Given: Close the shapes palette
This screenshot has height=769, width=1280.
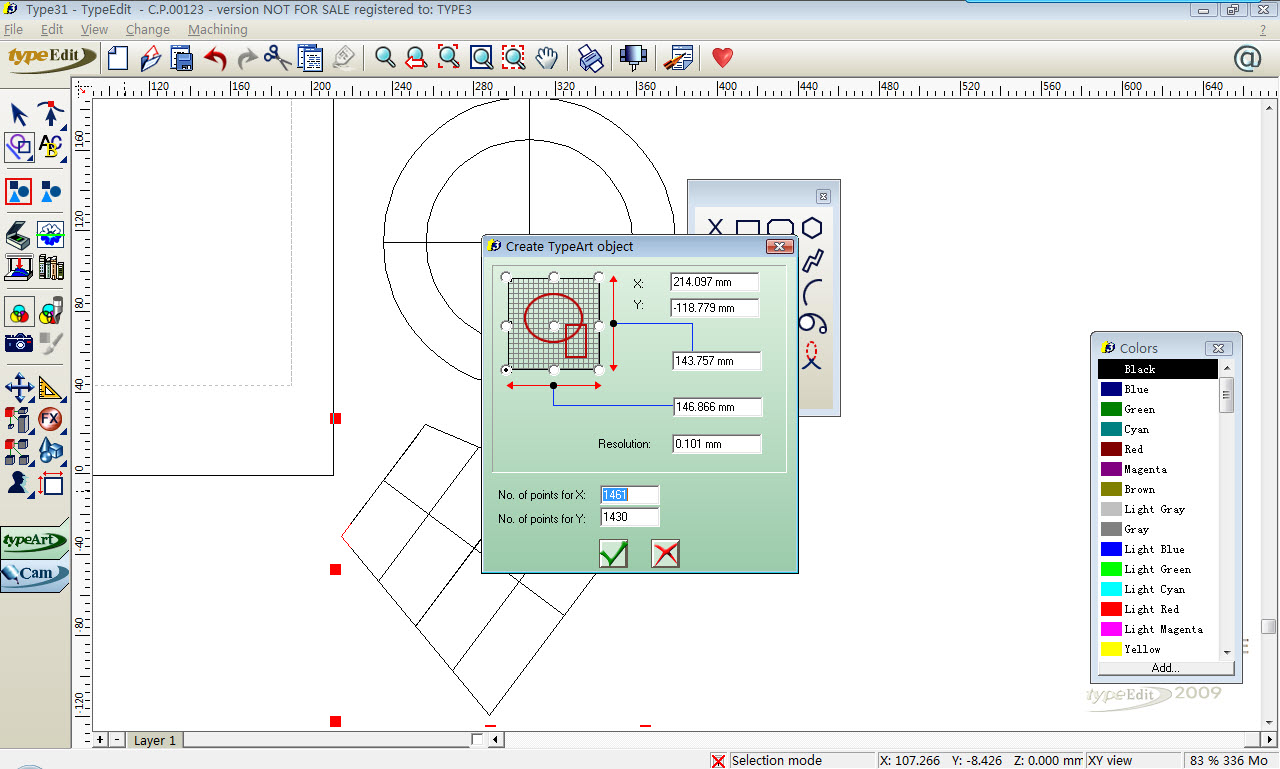Looking at the screenshot, I should point(823,197).
